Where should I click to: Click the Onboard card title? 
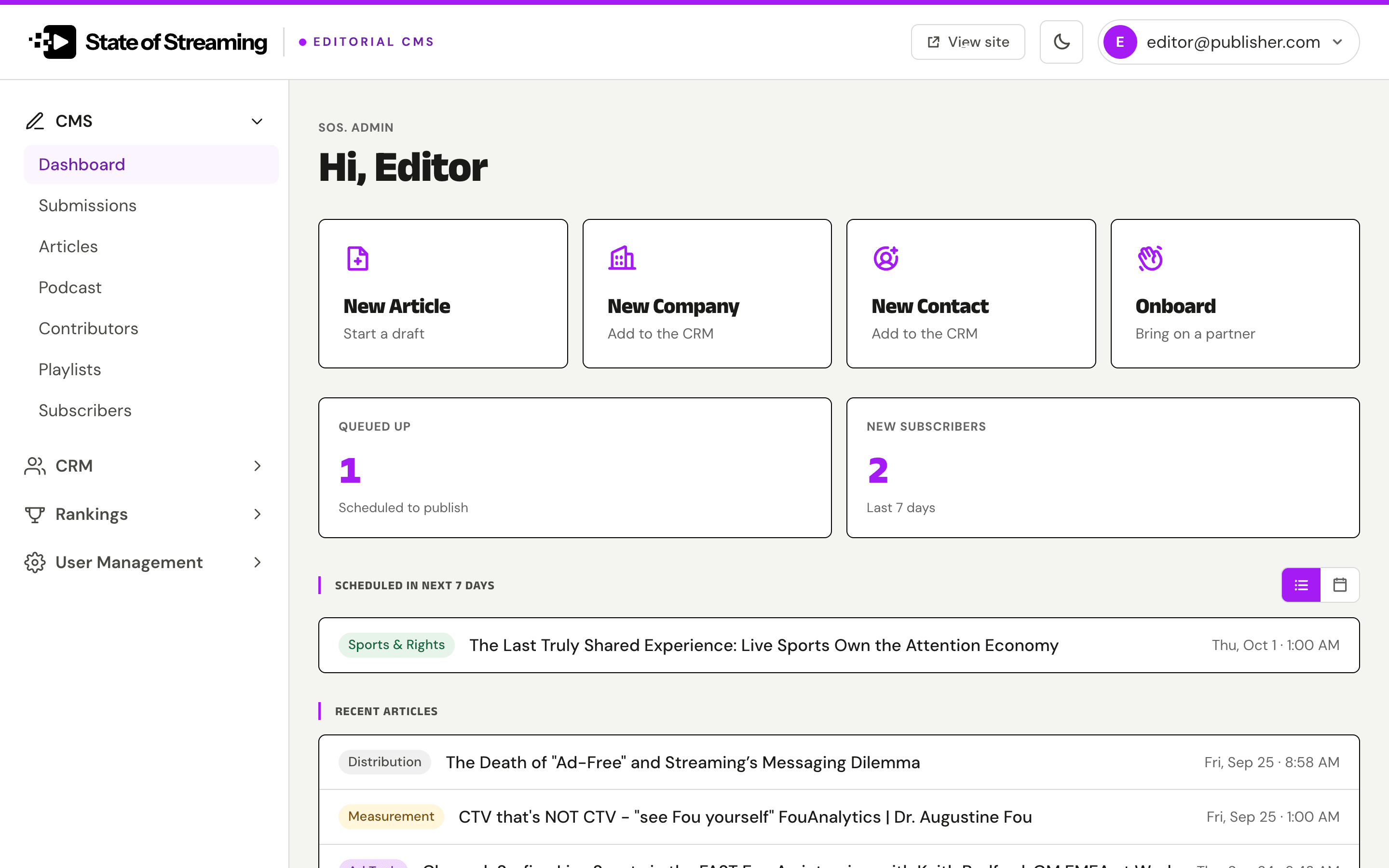(1175, 306)
